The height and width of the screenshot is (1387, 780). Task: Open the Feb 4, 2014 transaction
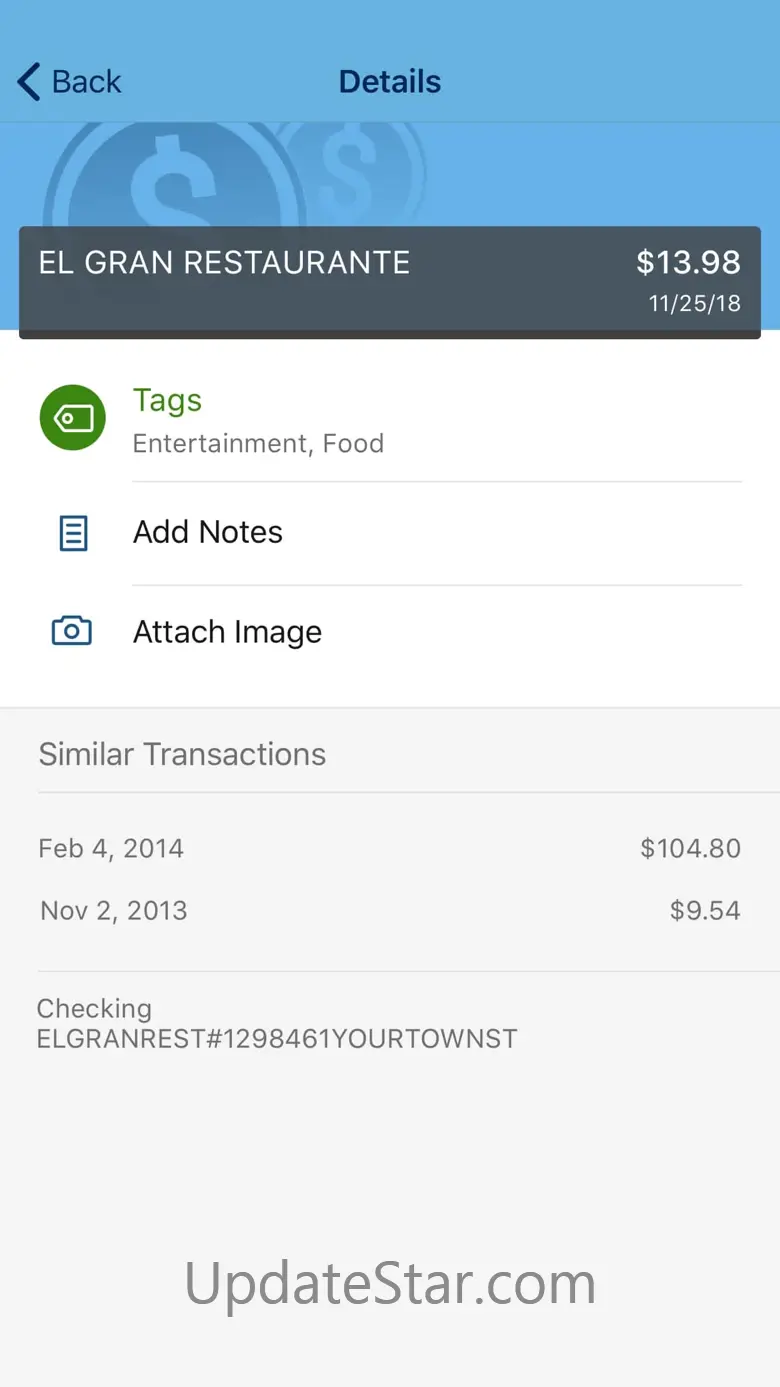[111, 849]
